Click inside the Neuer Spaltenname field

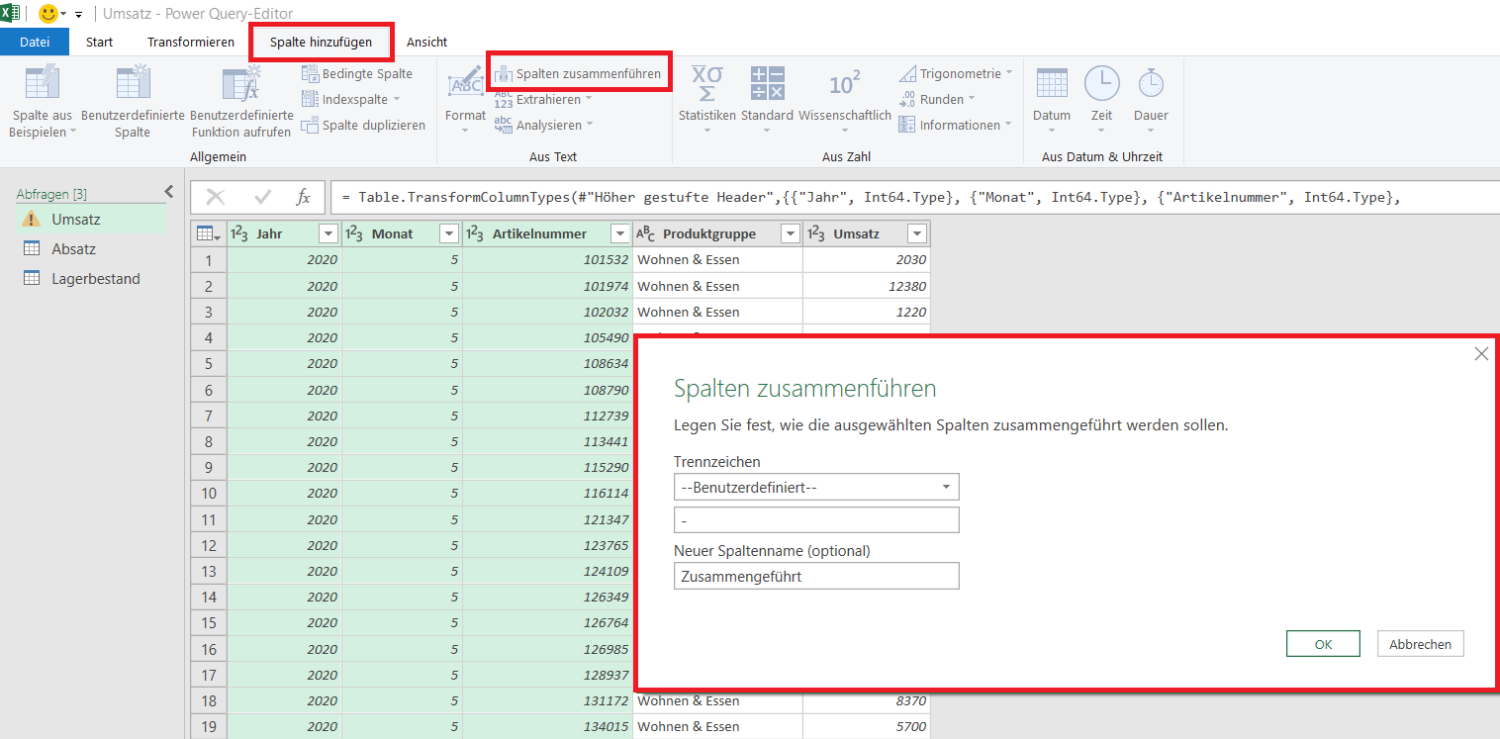(815, 575)
